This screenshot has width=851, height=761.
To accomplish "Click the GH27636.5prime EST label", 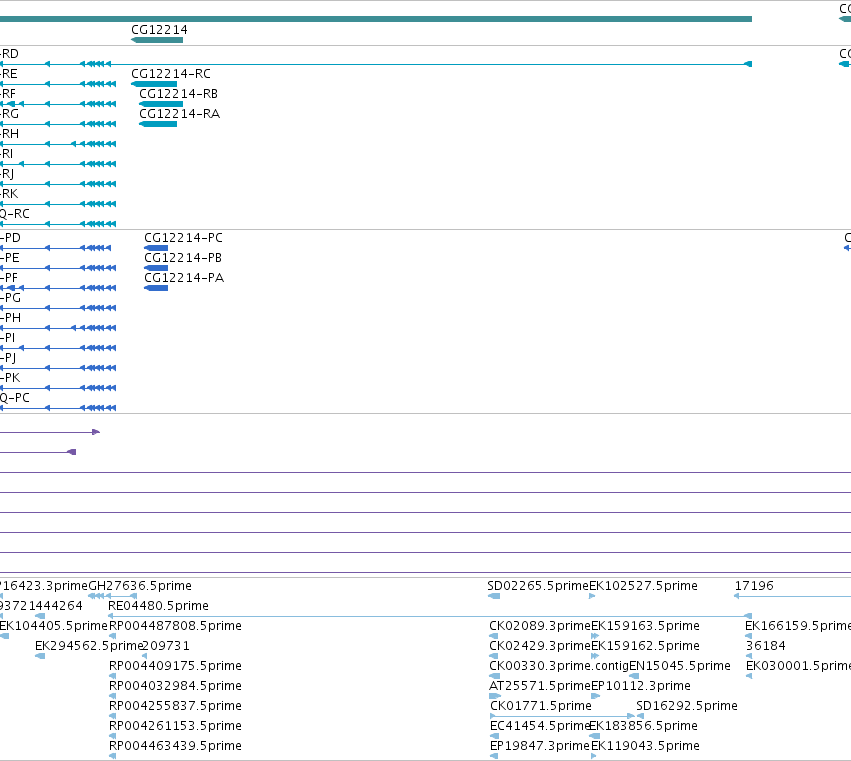I will tap(140, 586).
